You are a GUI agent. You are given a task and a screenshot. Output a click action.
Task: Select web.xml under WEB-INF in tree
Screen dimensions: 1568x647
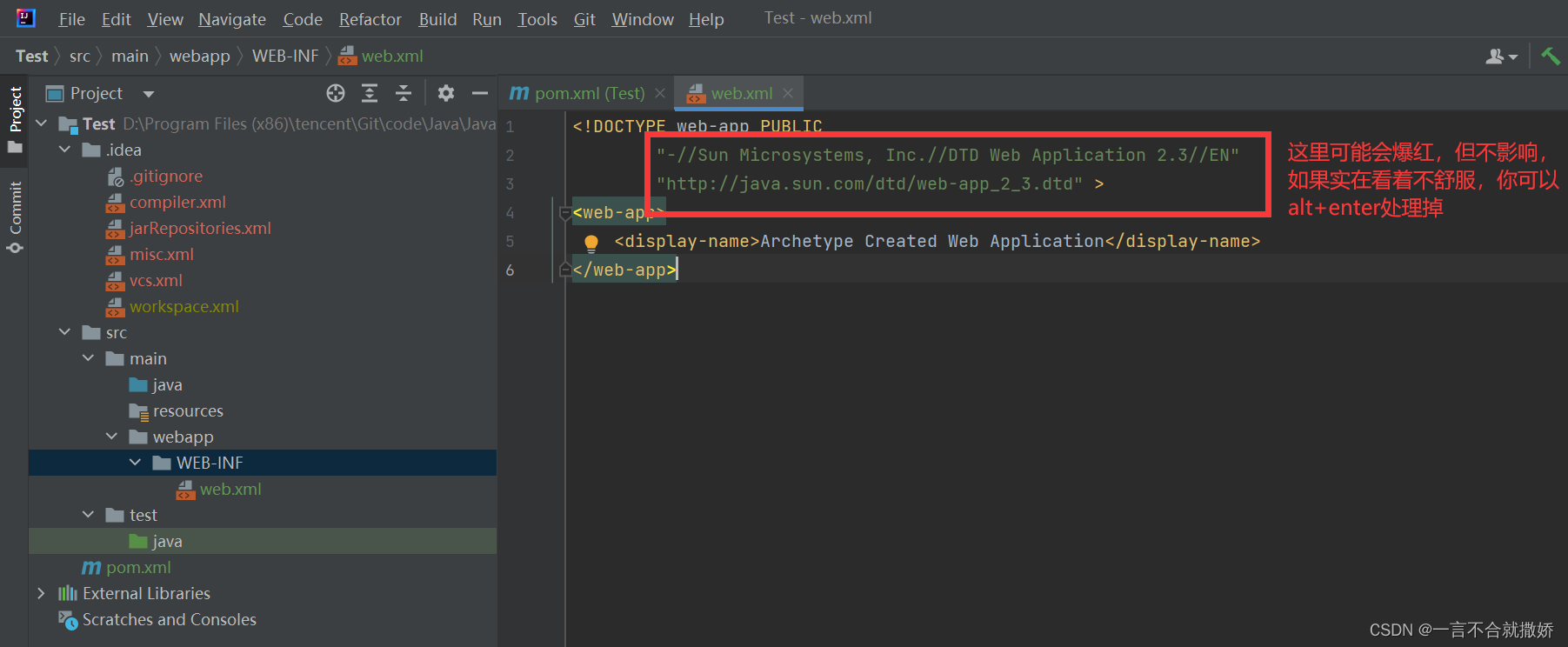pos(230,489)
